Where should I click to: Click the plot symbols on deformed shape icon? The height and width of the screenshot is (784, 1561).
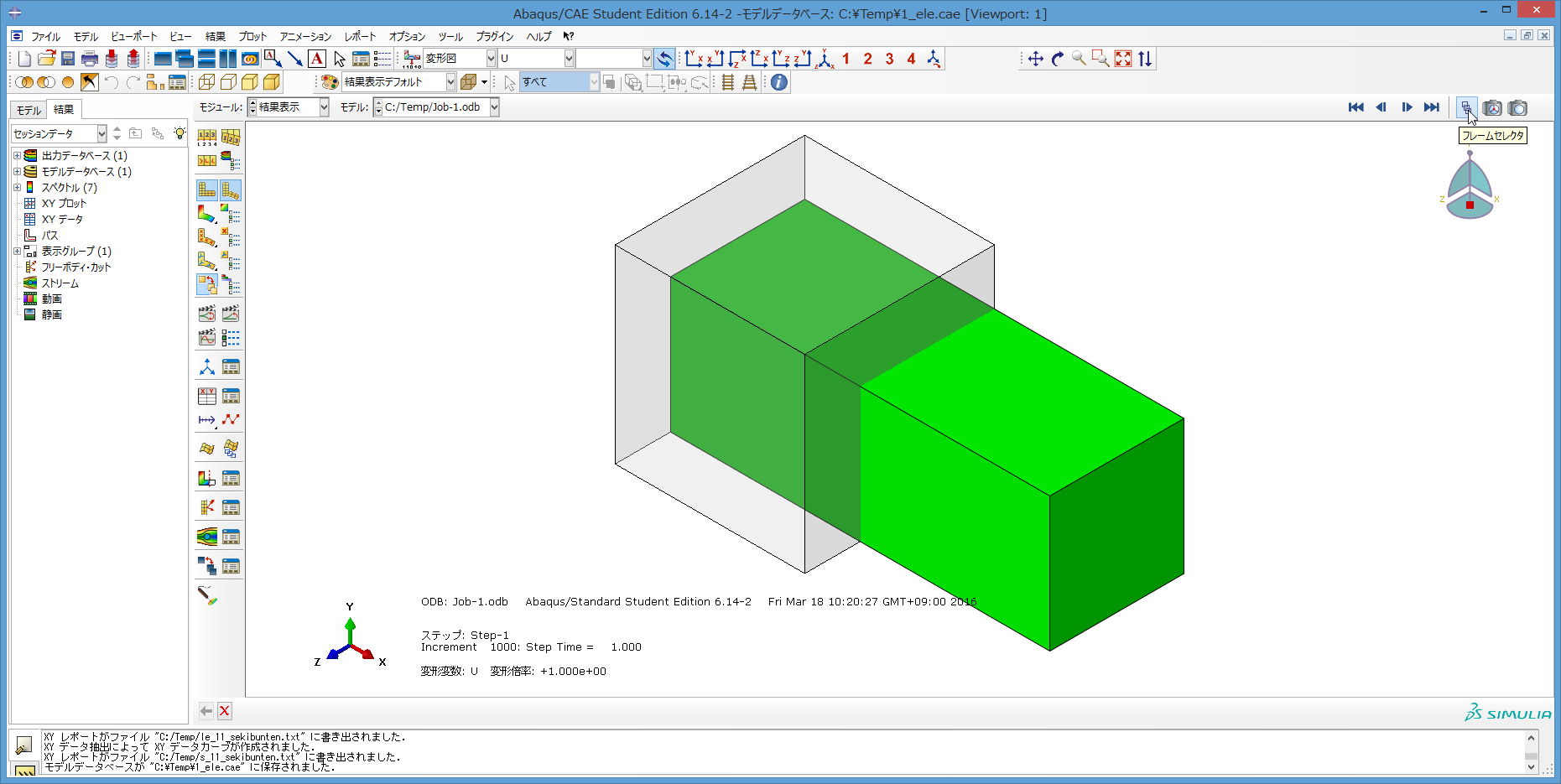[x=207, y=237]
